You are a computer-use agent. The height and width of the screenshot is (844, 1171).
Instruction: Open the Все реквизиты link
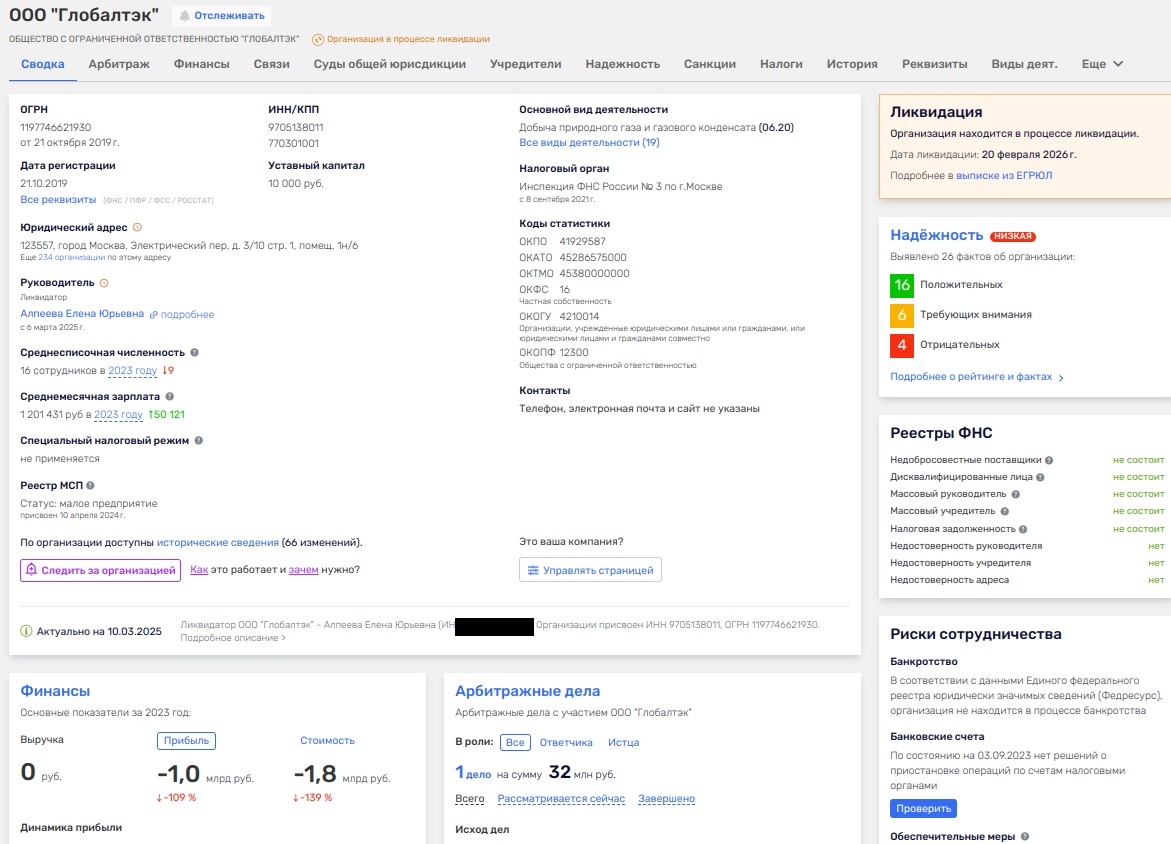pyautogui.click(x=58, y=199)
